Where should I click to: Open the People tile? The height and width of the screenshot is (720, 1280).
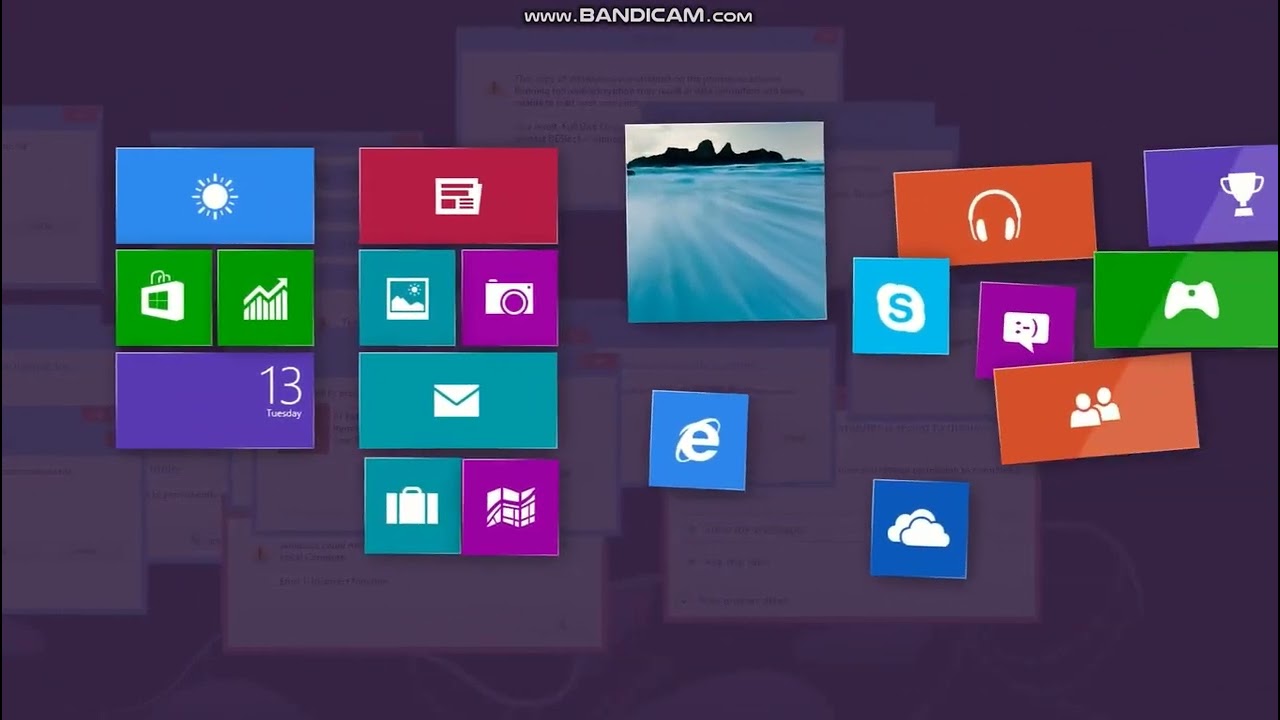point(1096,408)
